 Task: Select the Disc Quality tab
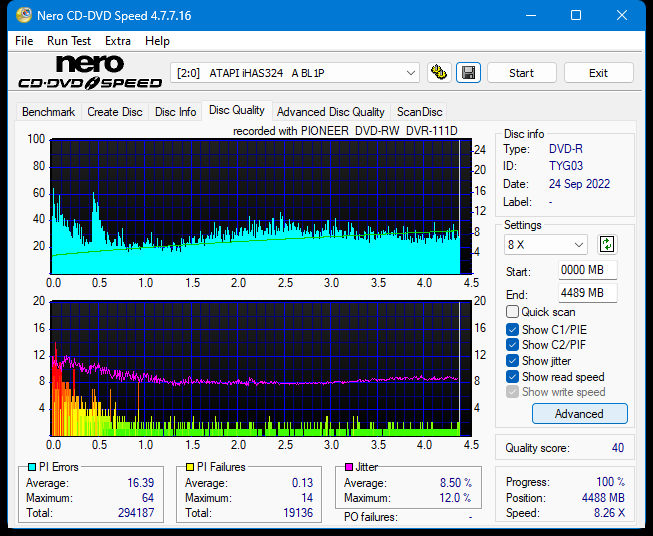(x=237, y=110)
